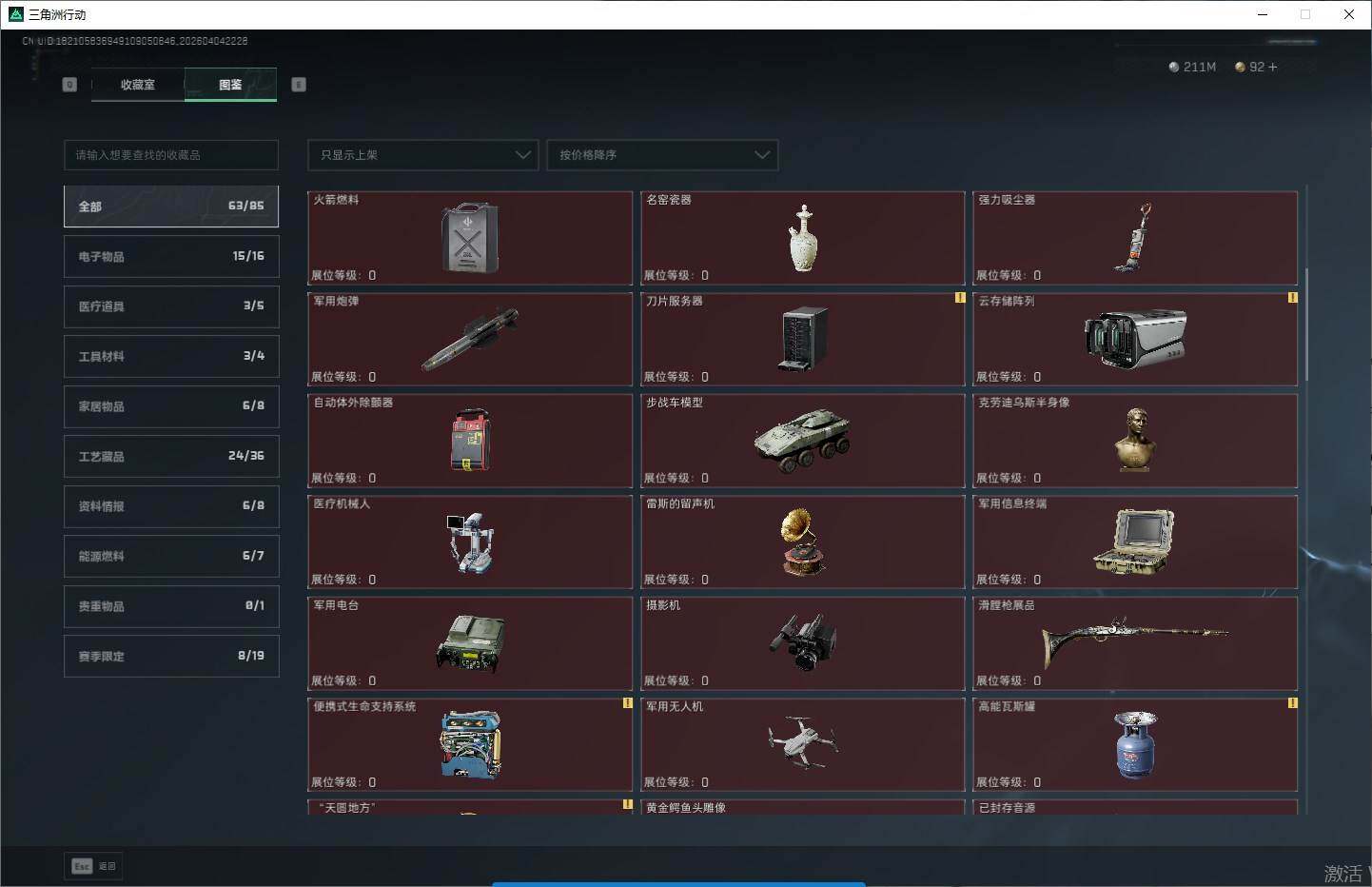The image size is (1372, 887).
Task: Select the 军用电台 military radio icon
Action: [470, 643]
